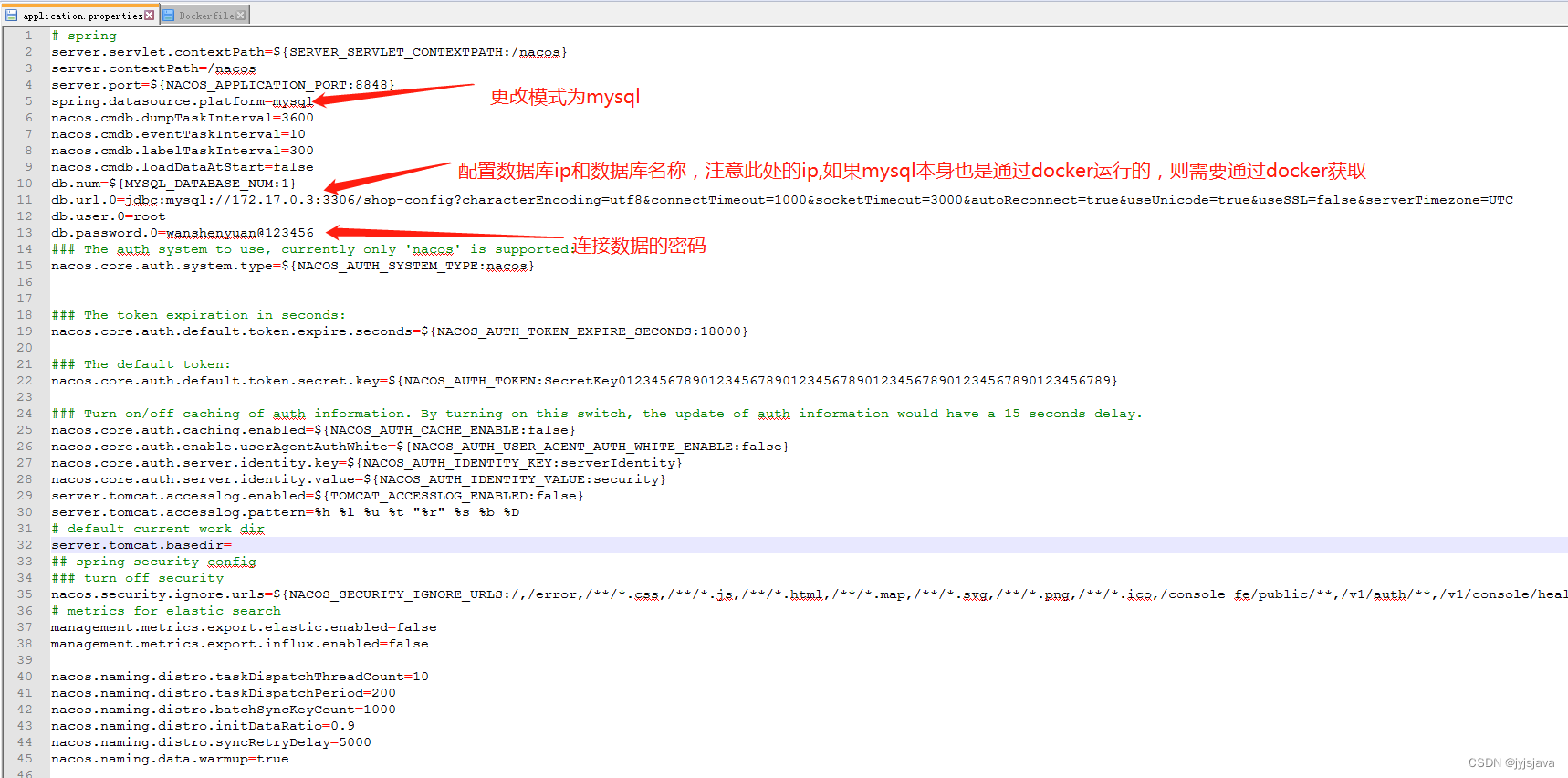Viewport: 1568px width, 778px height.
Task: Click the server.contextPath=/nacos line
Action: 153,68
